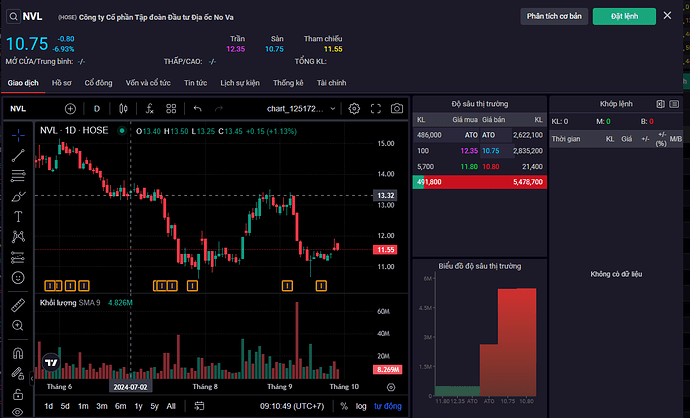Click the search magnifier beside NVL
690x418 pixels.
(x=14, y=17)
